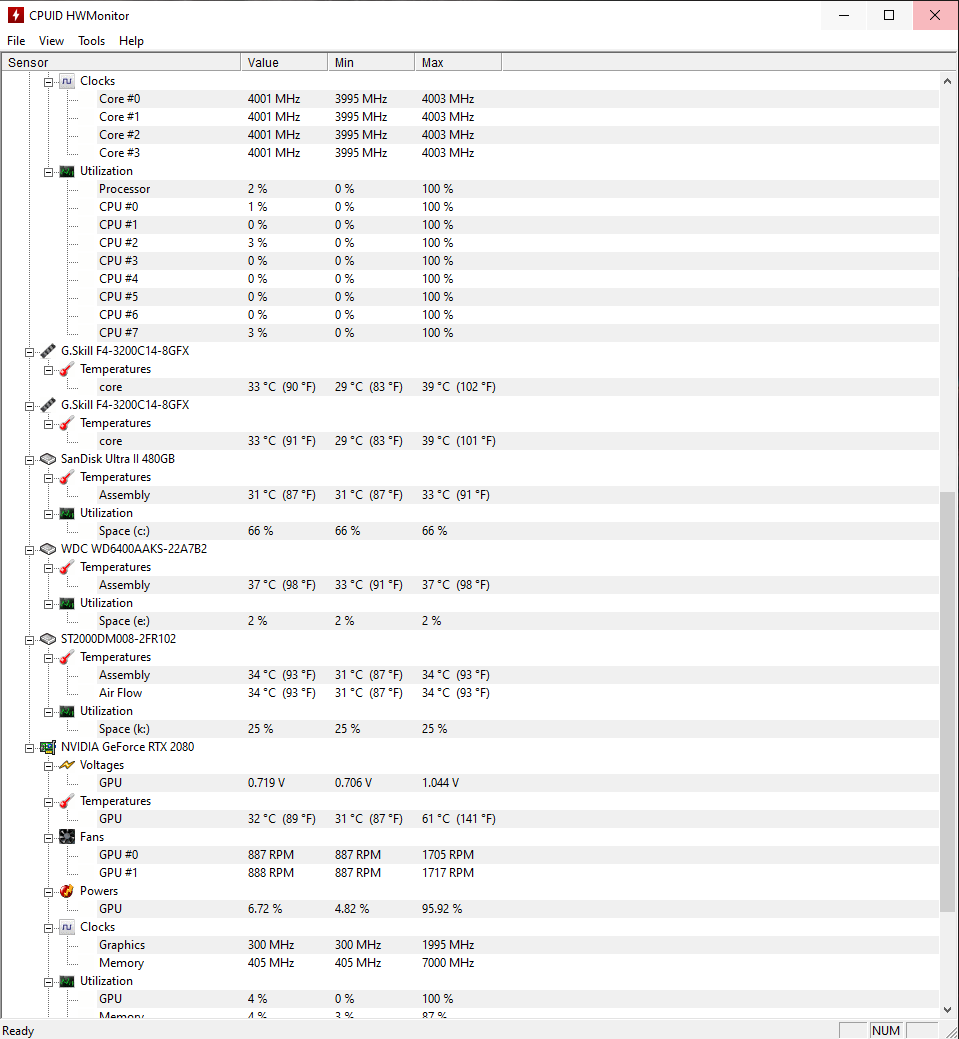959x1039 pixels.
Task: Click the second G.Skill Temperatures thermometer icon
Action: coord(67,423)
